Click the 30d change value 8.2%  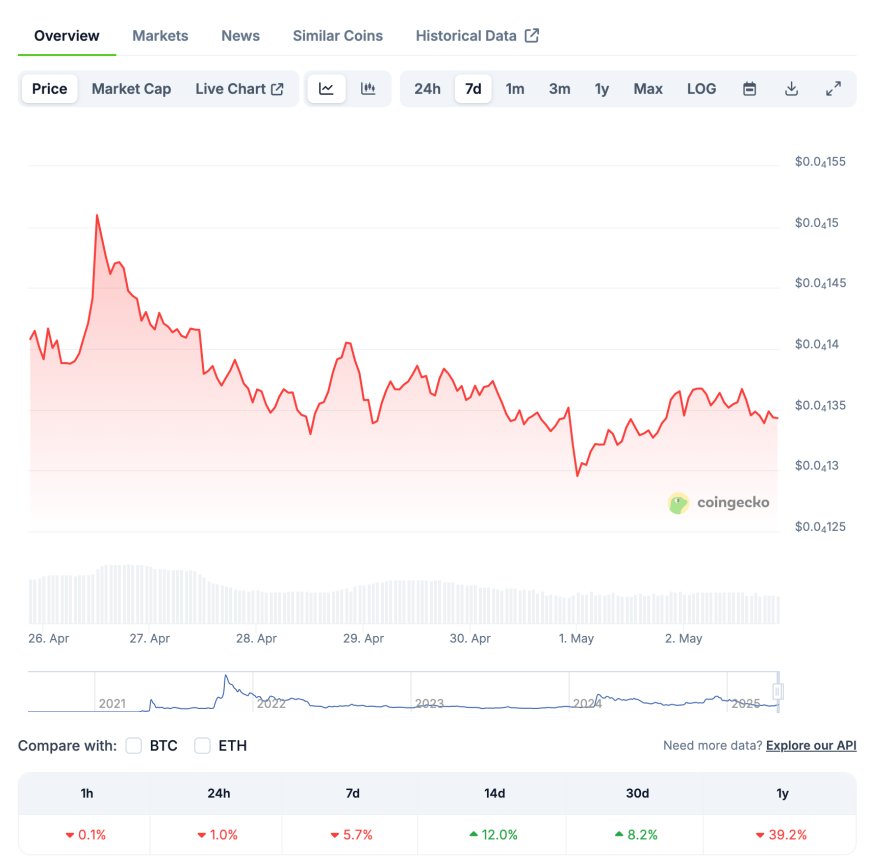(x=636, y=835)
